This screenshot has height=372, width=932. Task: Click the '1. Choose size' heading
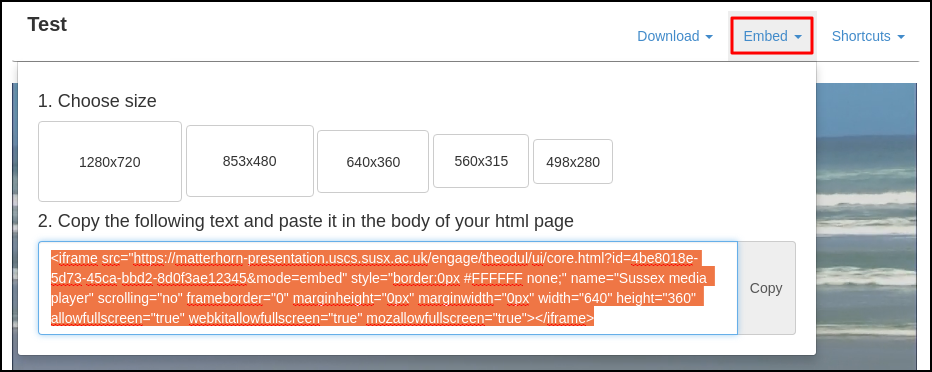[97, 101]
